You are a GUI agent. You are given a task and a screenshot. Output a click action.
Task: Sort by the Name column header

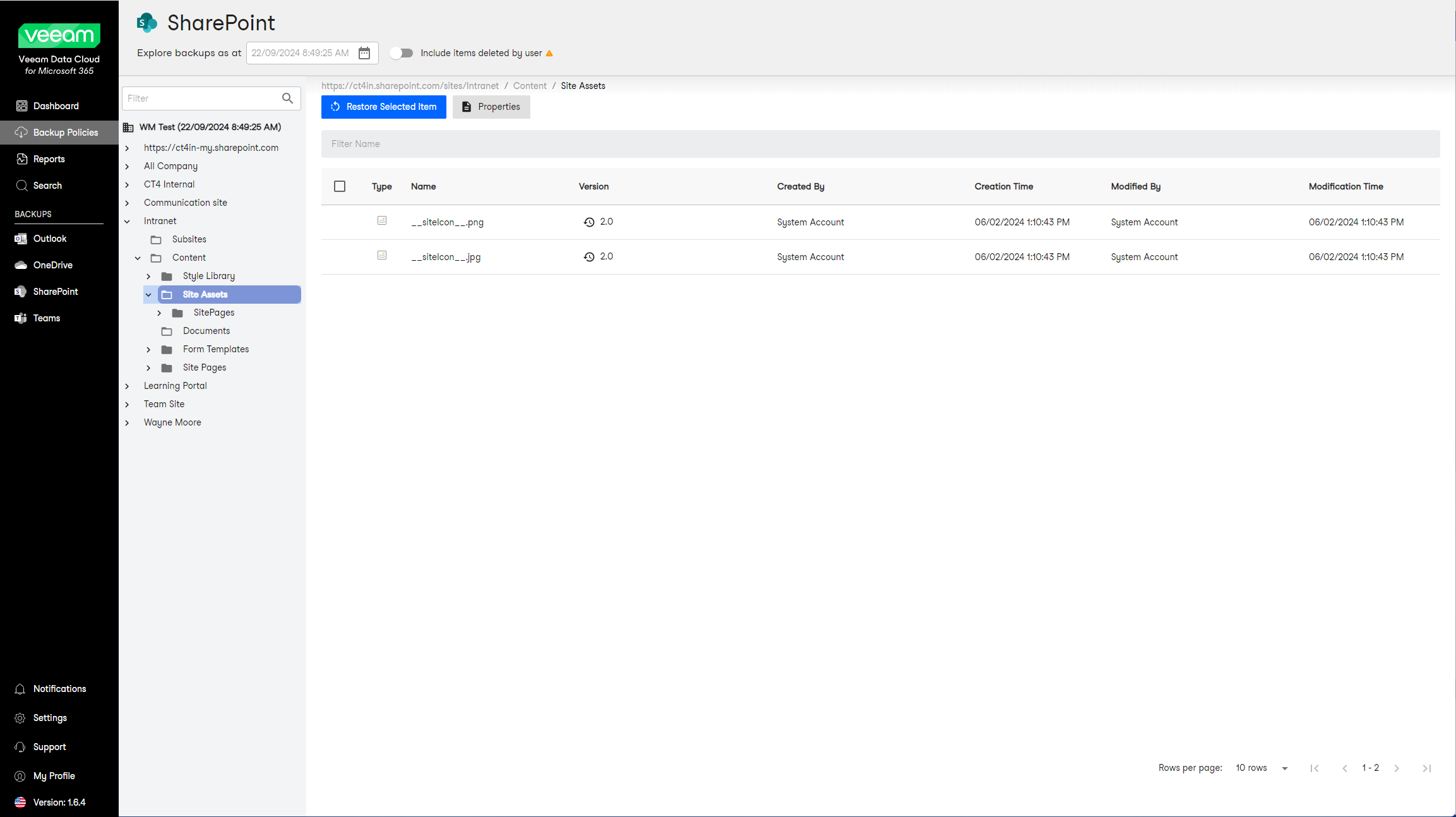point(423,186)
